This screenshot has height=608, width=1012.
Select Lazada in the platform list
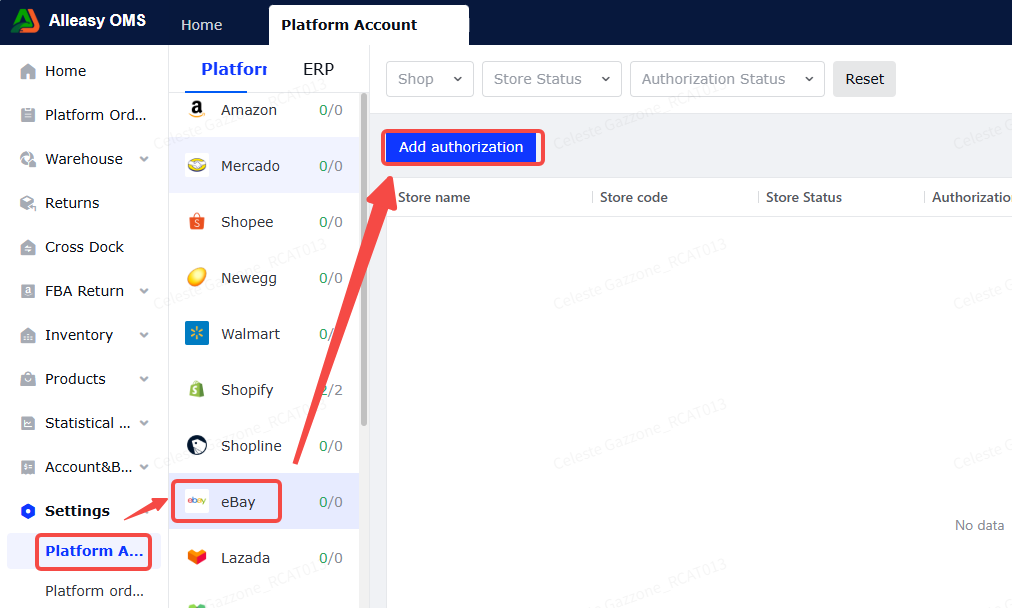click(264, 558)
